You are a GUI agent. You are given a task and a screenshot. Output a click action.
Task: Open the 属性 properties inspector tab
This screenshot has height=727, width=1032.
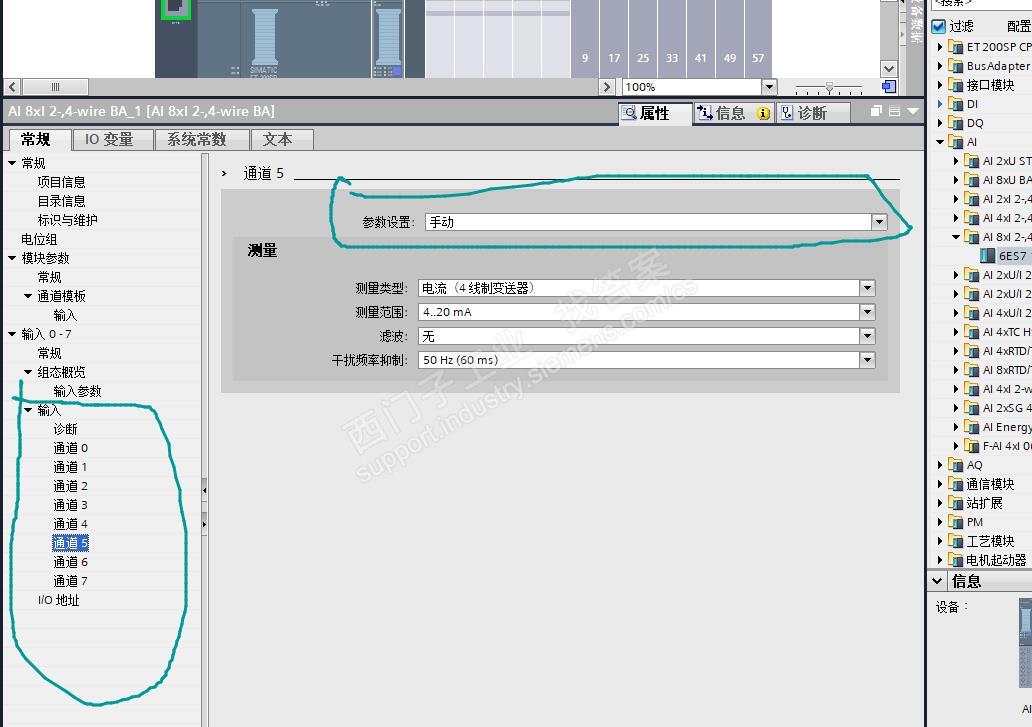(x=655, y=113)
